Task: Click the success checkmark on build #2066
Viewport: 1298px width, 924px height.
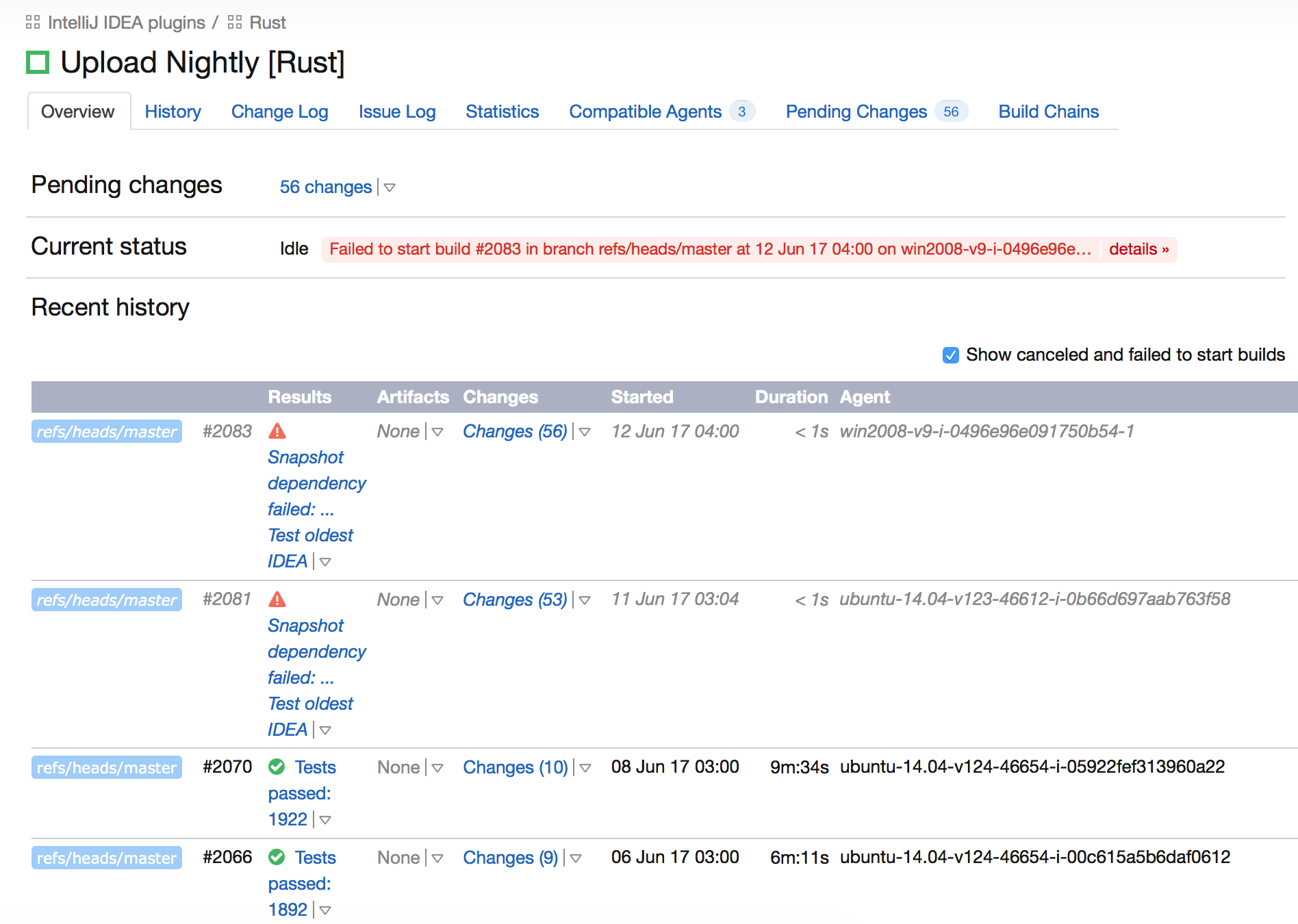Action: pos(277,857)
